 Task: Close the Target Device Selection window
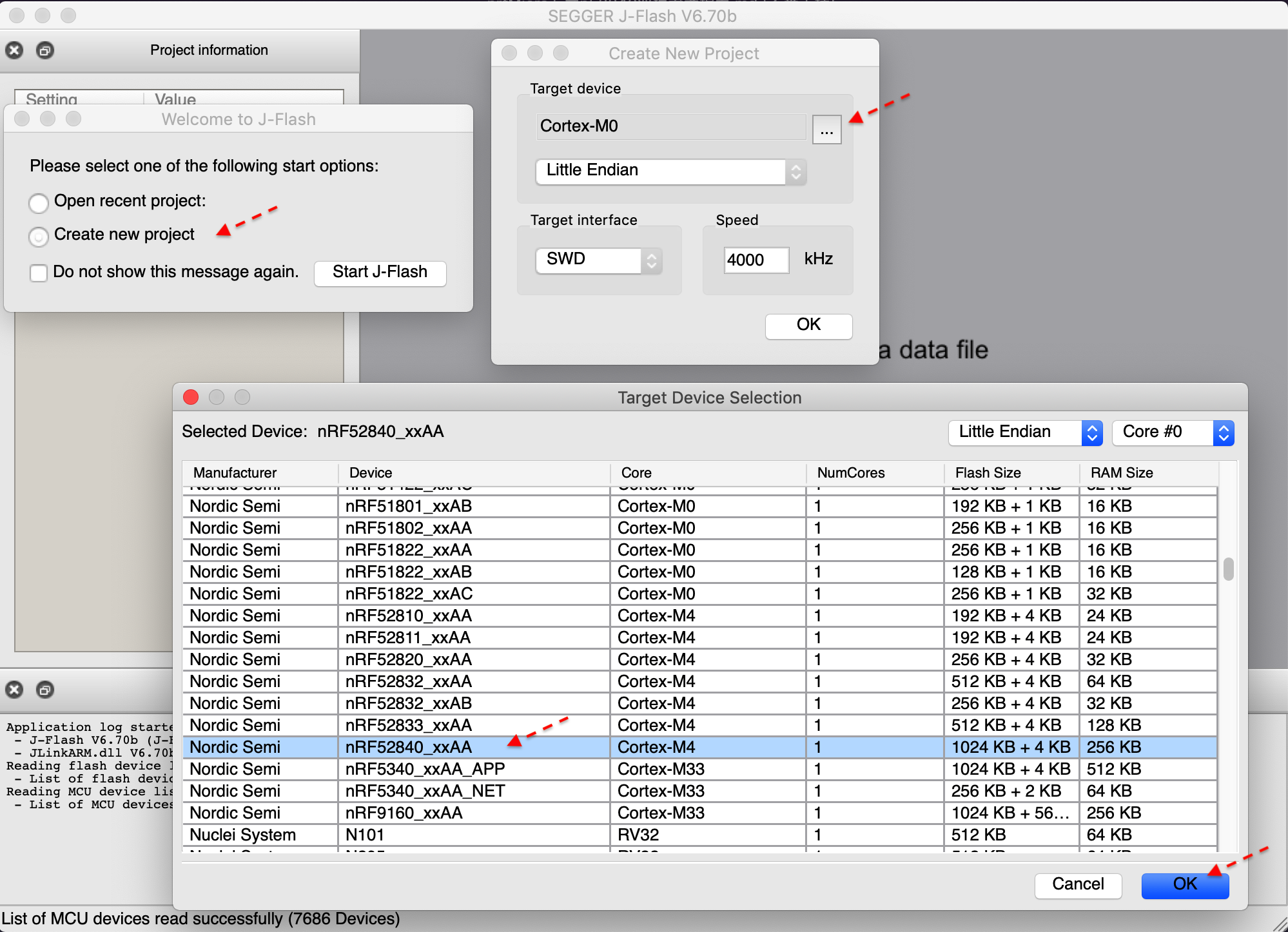click(191, 397)
